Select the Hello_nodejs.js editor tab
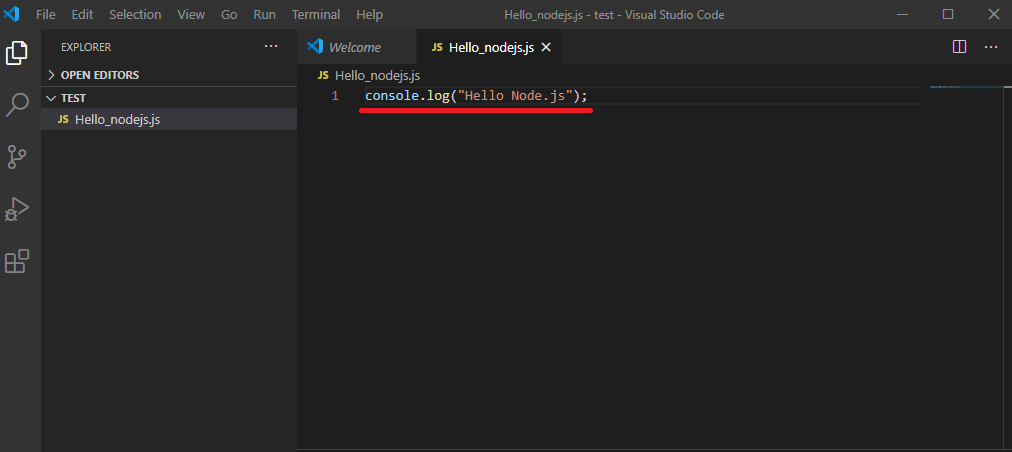The image size is (1012, 452). tap(491, 47)
